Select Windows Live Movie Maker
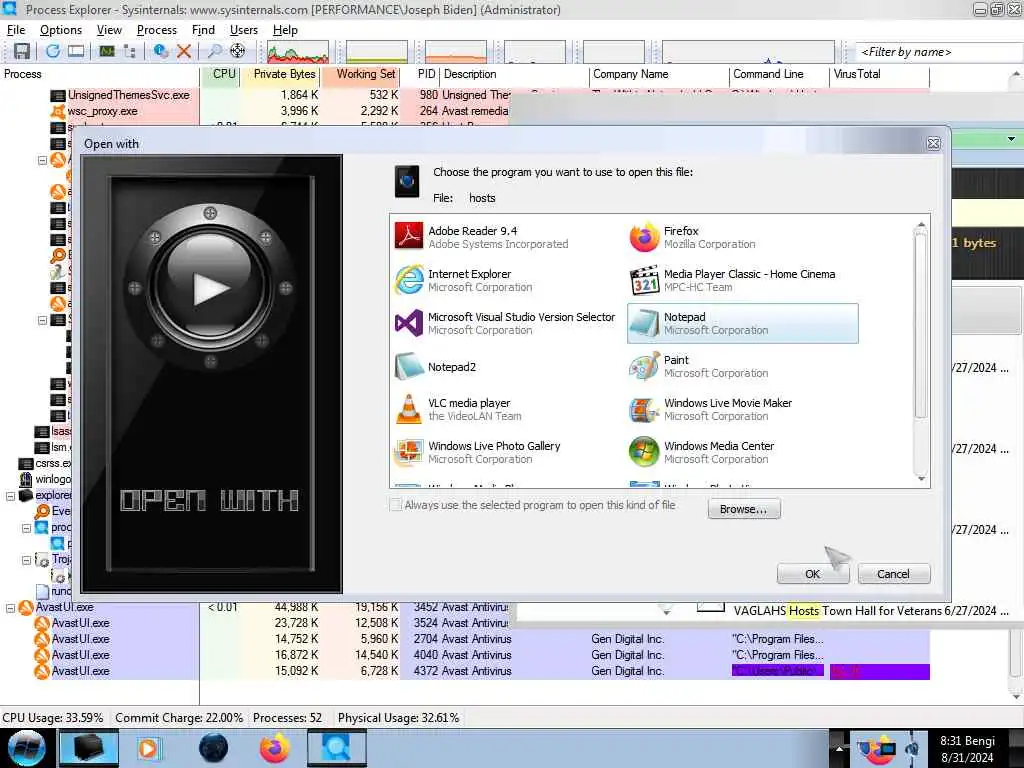 [x=743, y=409]
